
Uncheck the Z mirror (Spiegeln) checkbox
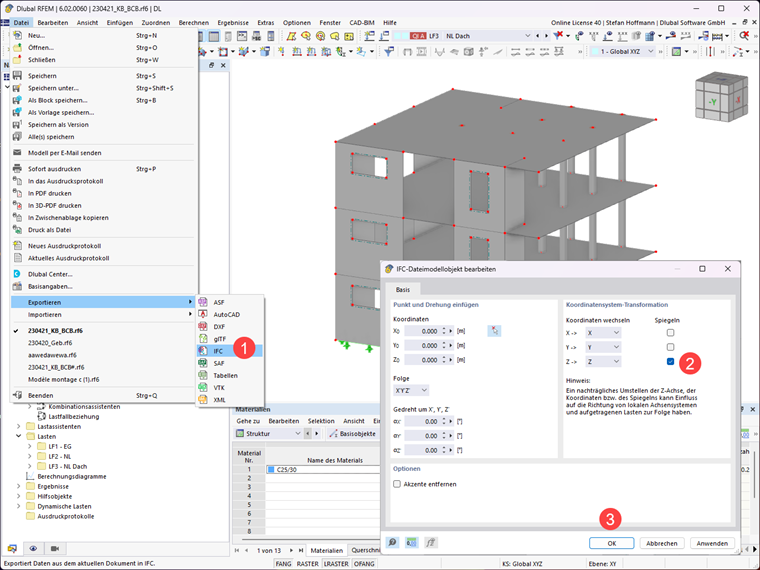(670, 361)
